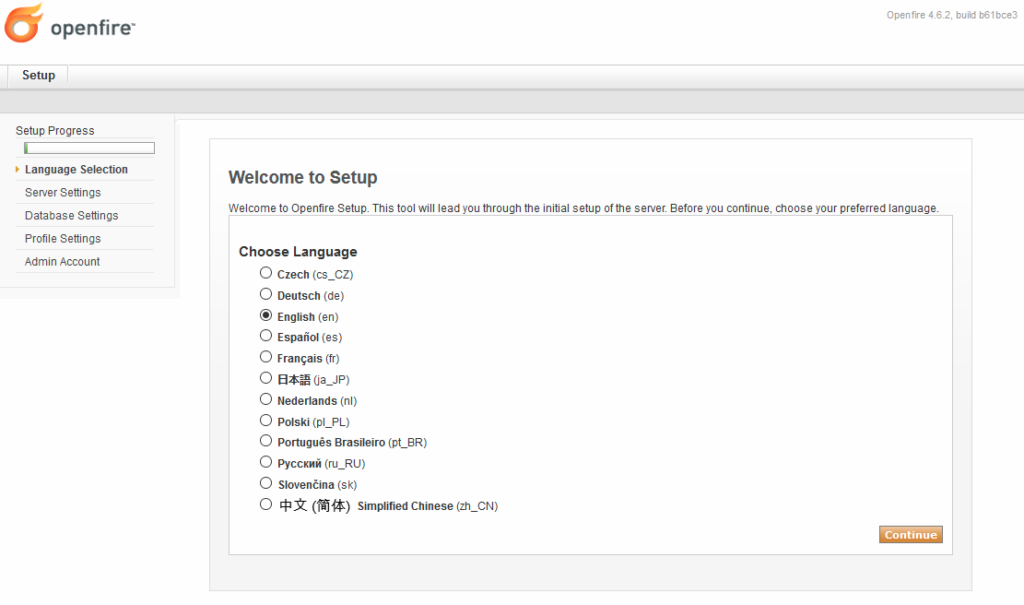Click the Setup Progress bar

point(89,148)
